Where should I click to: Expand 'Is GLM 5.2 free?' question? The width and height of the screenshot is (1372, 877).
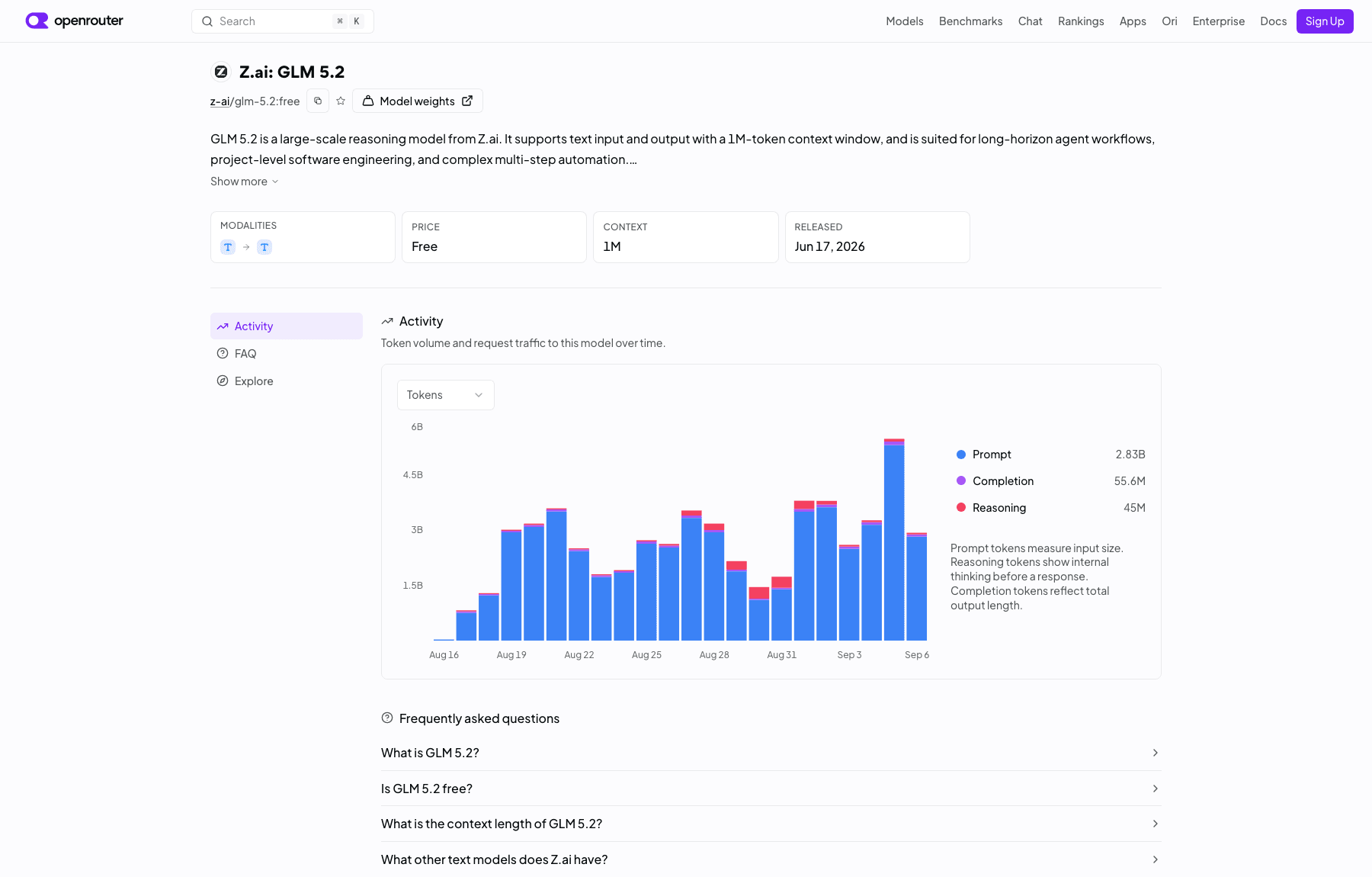click(771, 789)
